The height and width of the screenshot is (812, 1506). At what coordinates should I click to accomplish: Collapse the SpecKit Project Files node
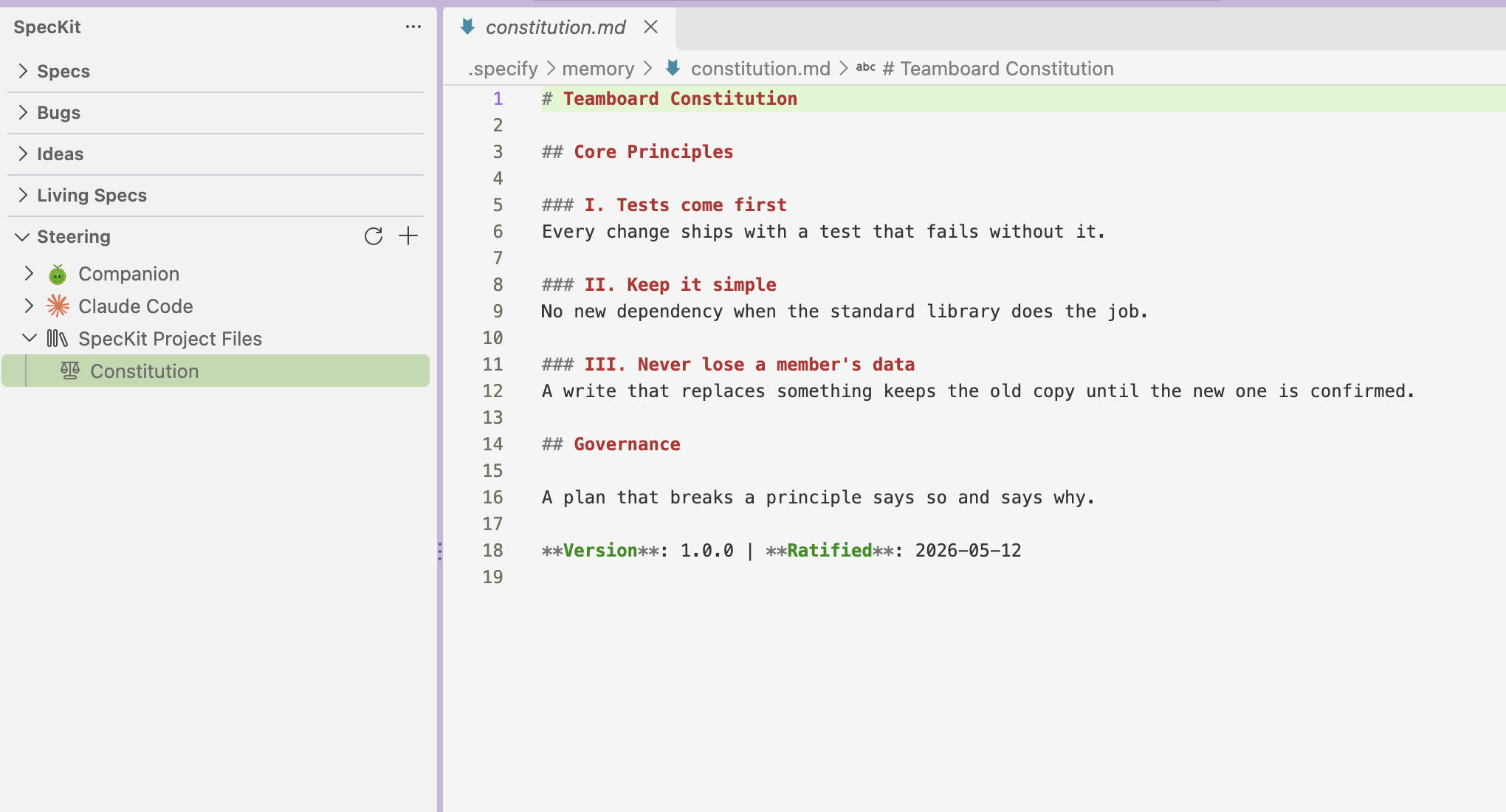coord(29,339)
